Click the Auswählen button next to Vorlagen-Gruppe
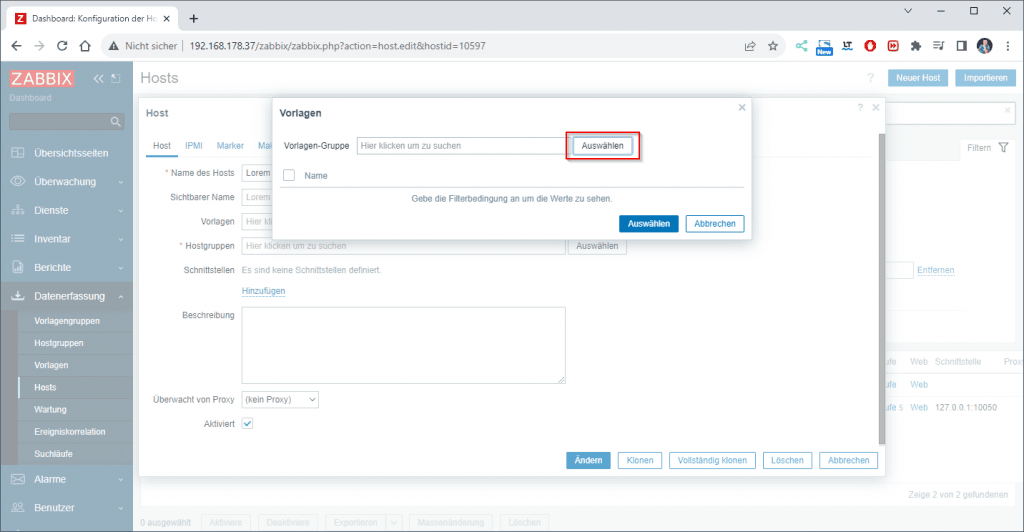The image size is (1024, 532). coord(603,146)
